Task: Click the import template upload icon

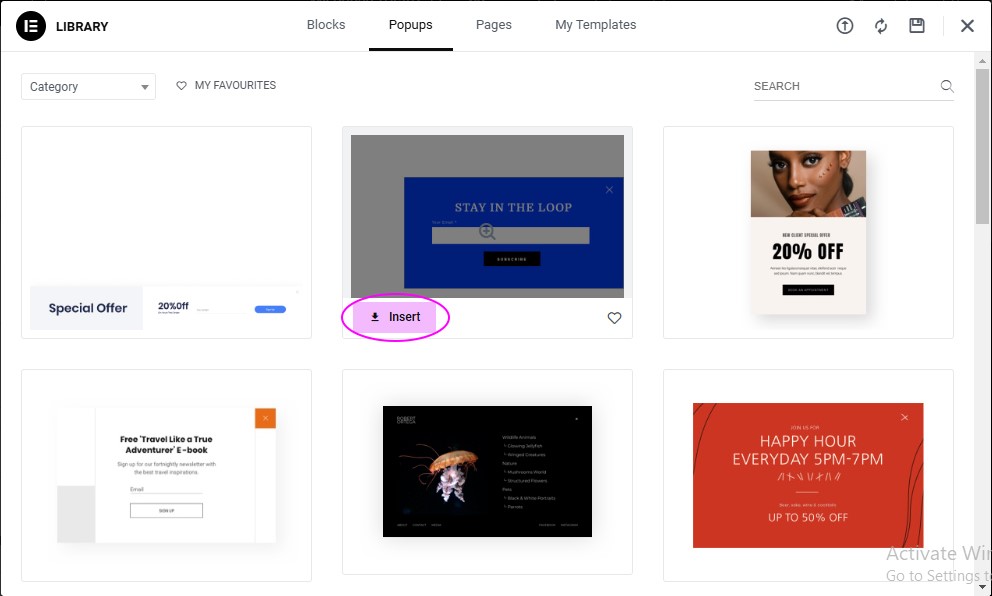Action: pos(845,25)
